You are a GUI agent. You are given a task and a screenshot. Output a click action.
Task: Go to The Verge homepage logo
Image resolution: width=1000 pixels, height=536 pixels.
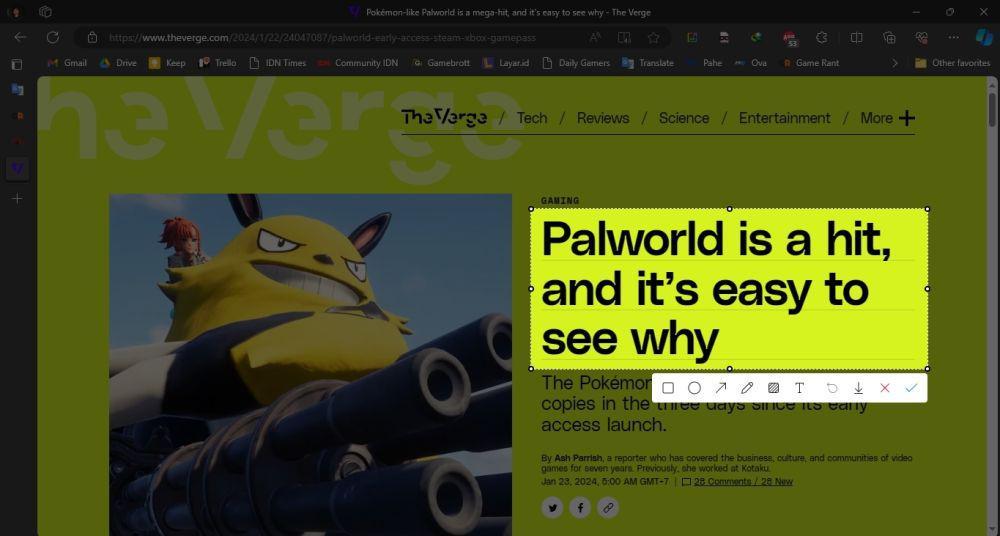click(x=444, y=117)
